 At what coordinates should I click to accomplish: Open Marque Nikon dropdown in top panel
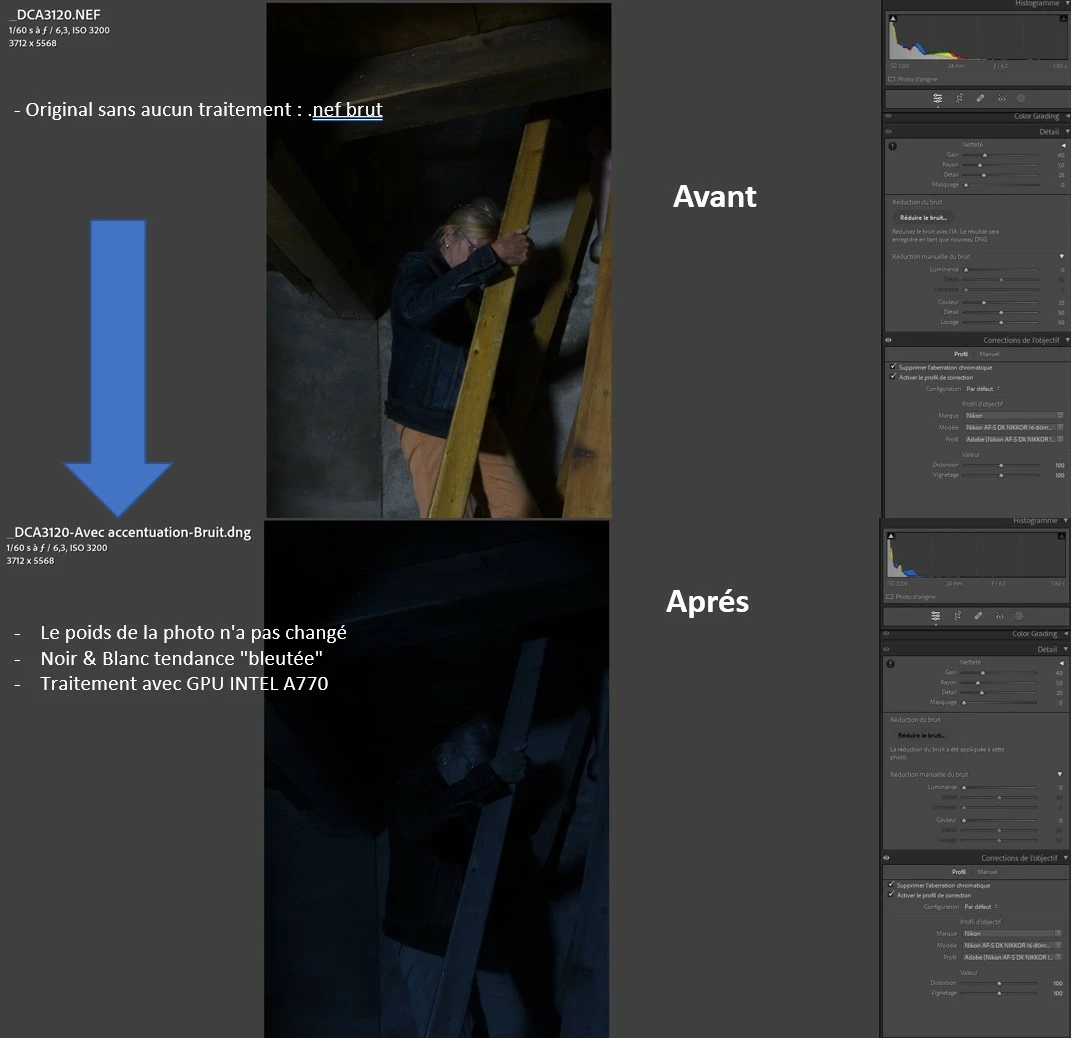coord(1014,416)
